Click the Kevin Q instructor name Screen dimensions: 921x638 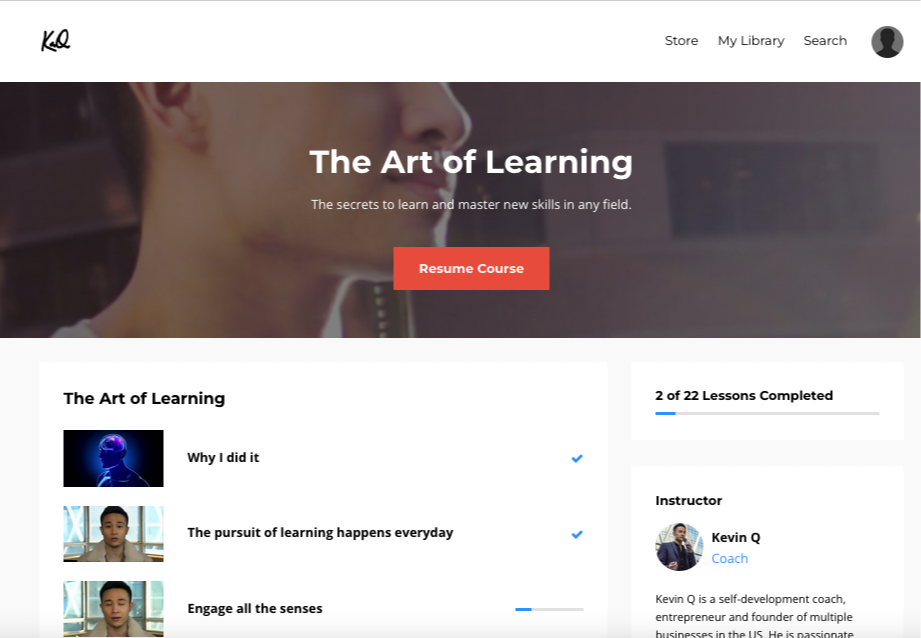[x=735, y=538]
